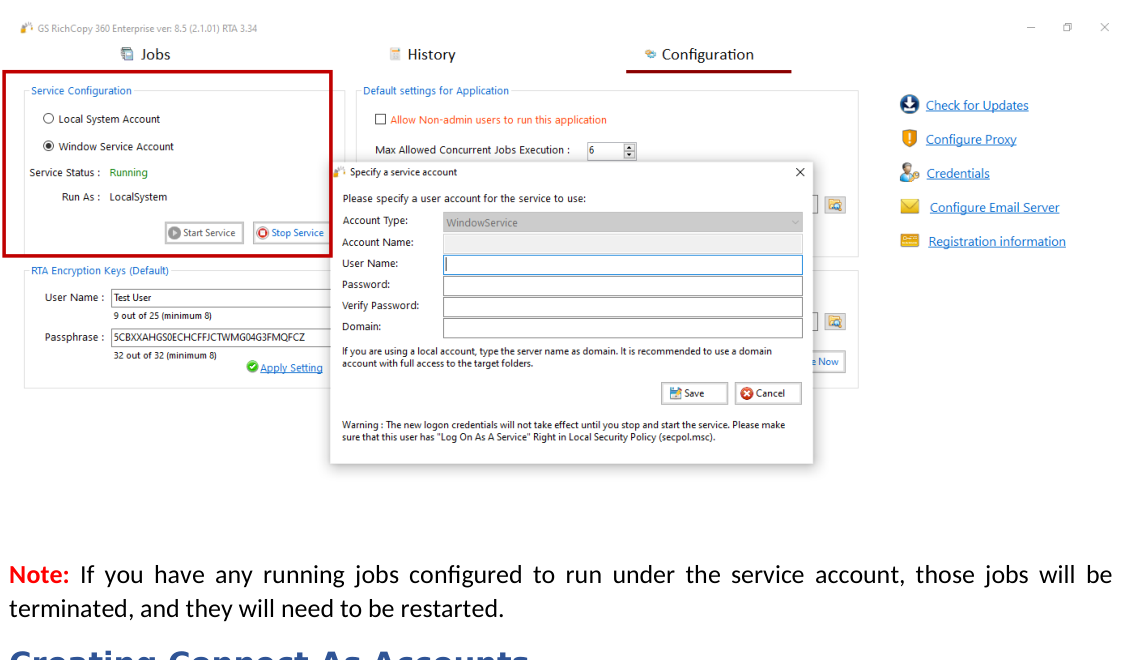Screen dimensions: 1144x660
Task: Click the green check icon beside Apply Setting
Action: pos(252,367)
